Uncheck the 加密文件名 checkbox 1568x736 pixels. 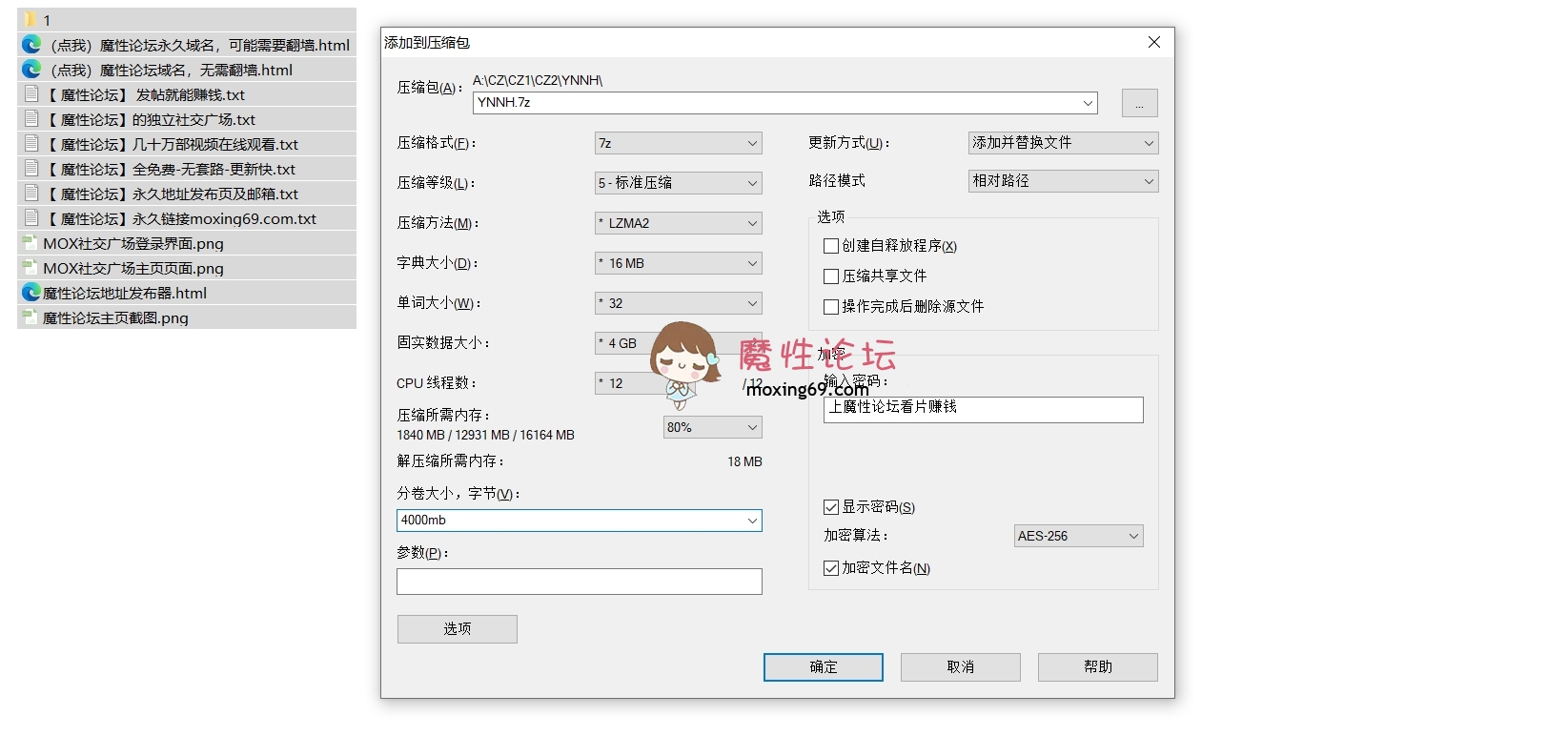coord(831,568)
